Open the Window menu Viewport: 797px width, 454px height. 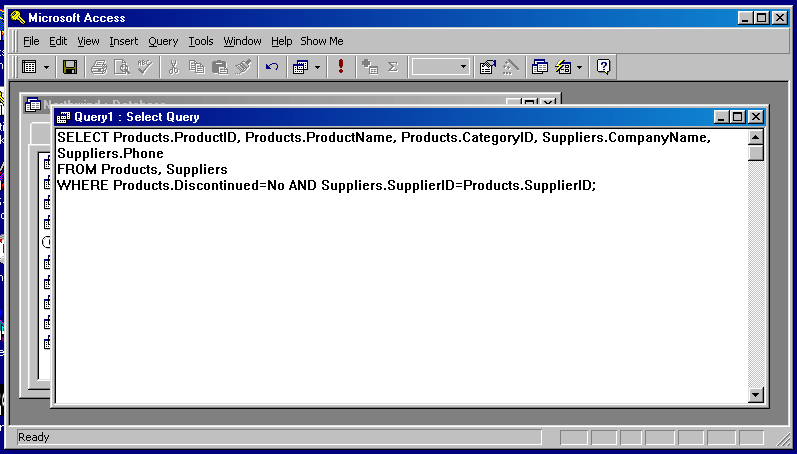point(242,41)
